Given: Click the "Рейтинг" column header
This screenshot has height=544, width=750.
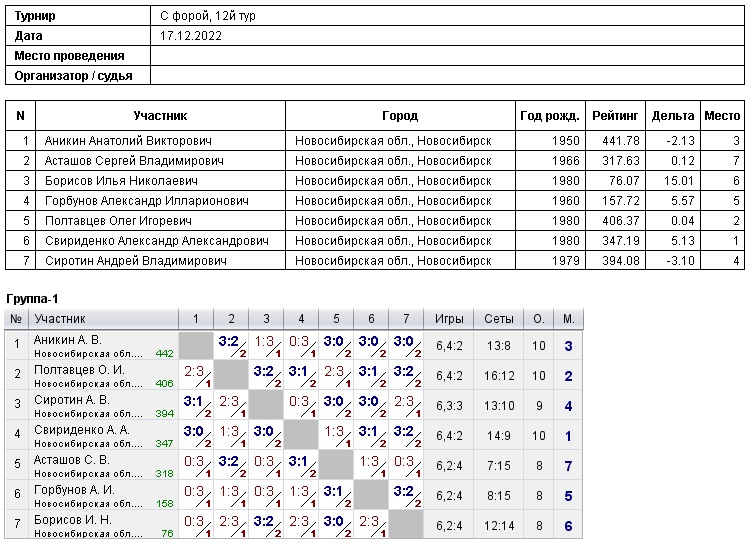Looking at the screenshot, I should pos(615,116).
